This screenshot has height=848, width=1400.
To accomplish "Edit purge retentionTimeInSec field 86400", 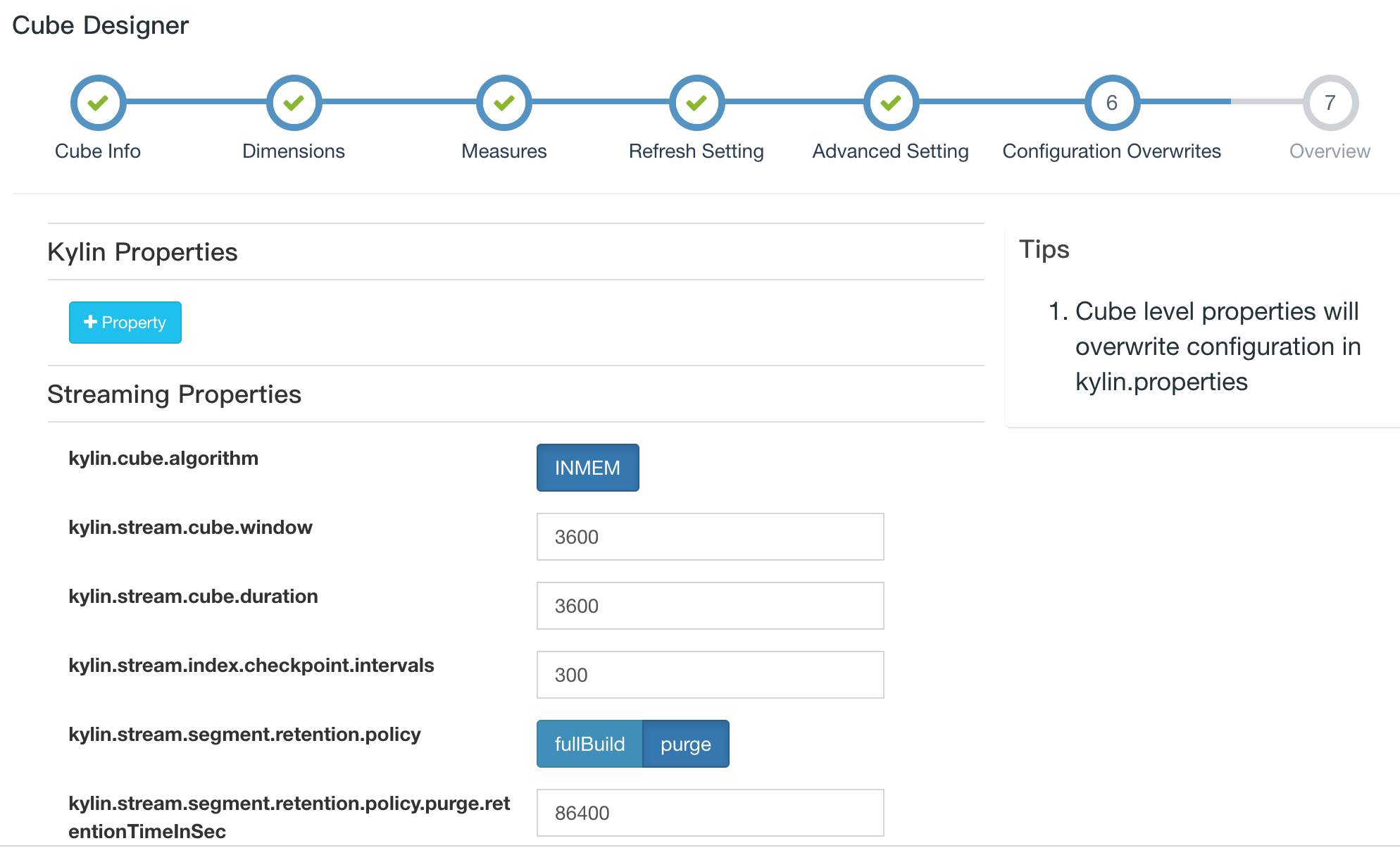I will [x=710, y=813].
